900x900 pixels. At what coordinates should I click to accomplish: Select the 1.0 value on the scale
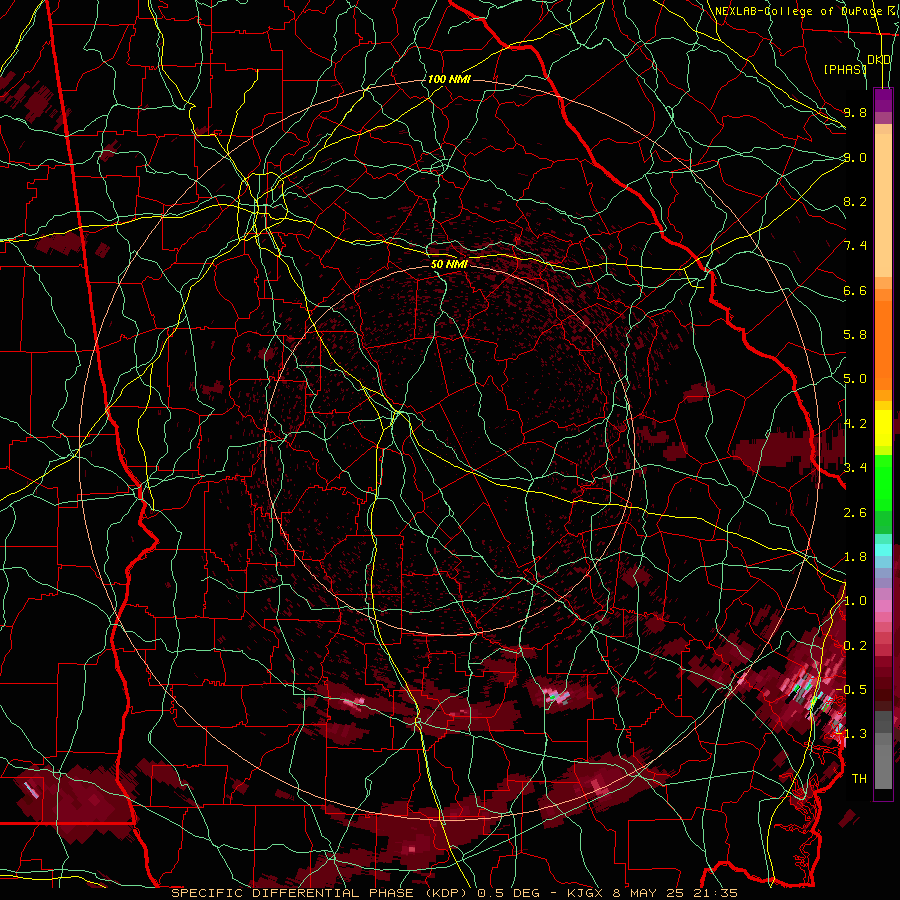(x=855, y=601)
